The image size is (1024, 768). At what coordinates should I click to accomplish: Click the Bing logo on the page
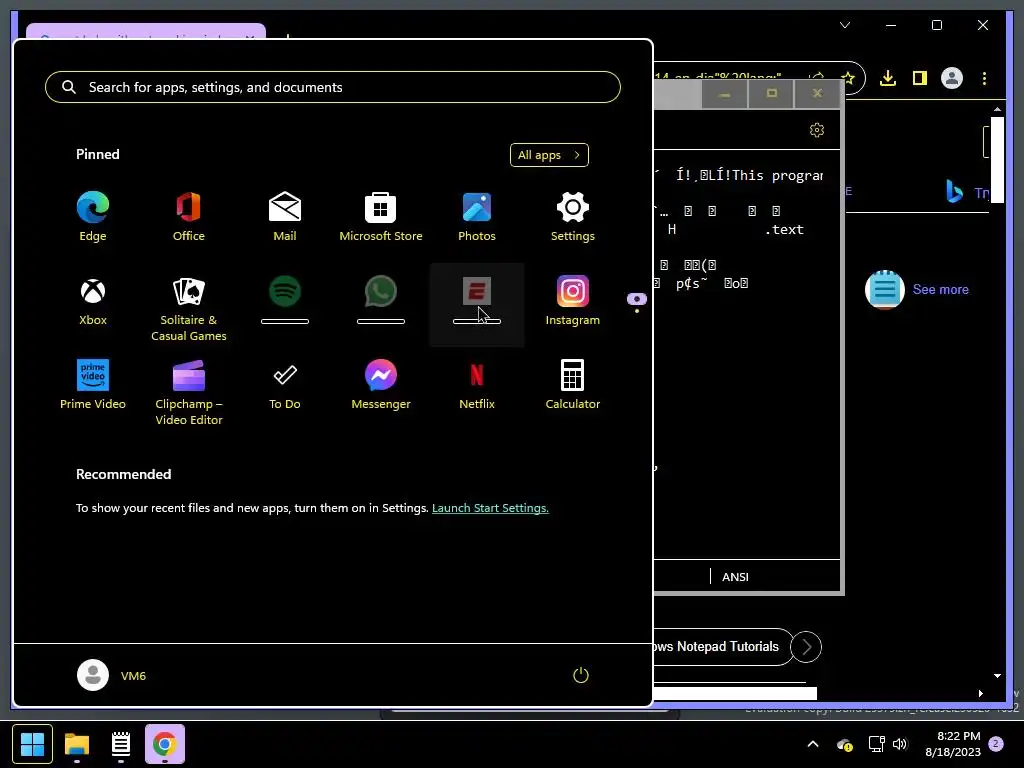pos(955,192)
